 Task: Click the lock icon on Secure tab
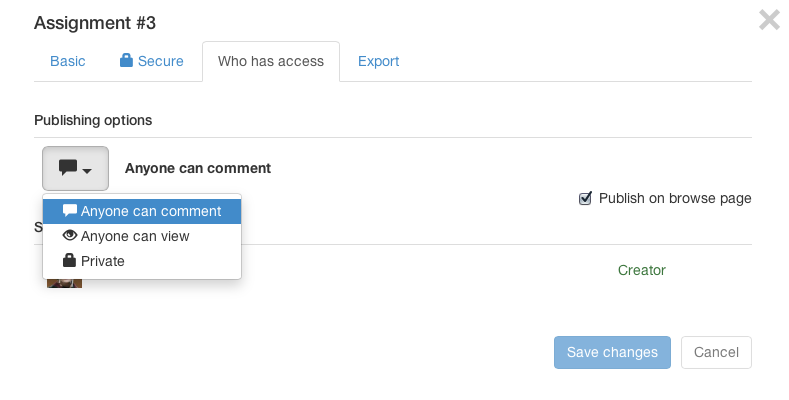coord(126,60)
